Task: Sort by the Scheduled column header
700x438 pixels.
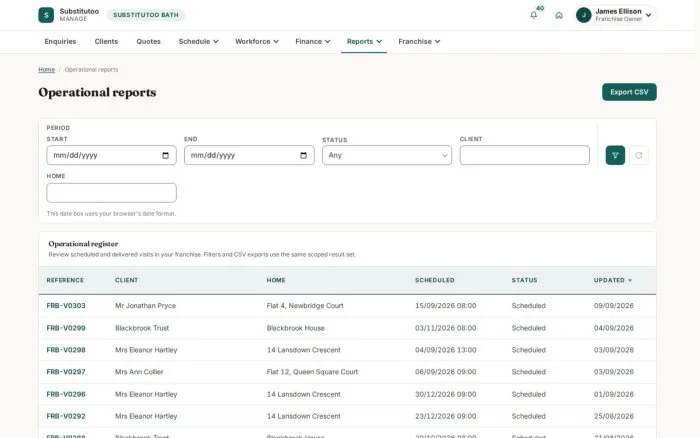Action: (434, 280)
